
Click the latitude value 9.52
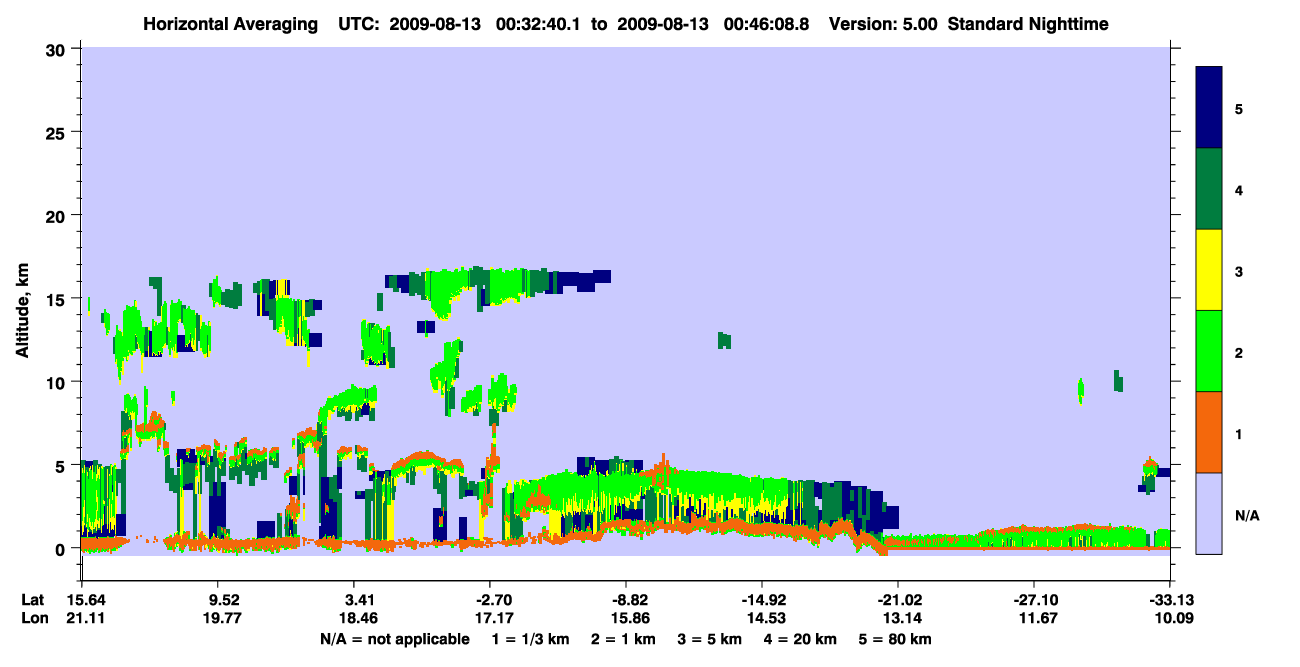coord(218,600)
